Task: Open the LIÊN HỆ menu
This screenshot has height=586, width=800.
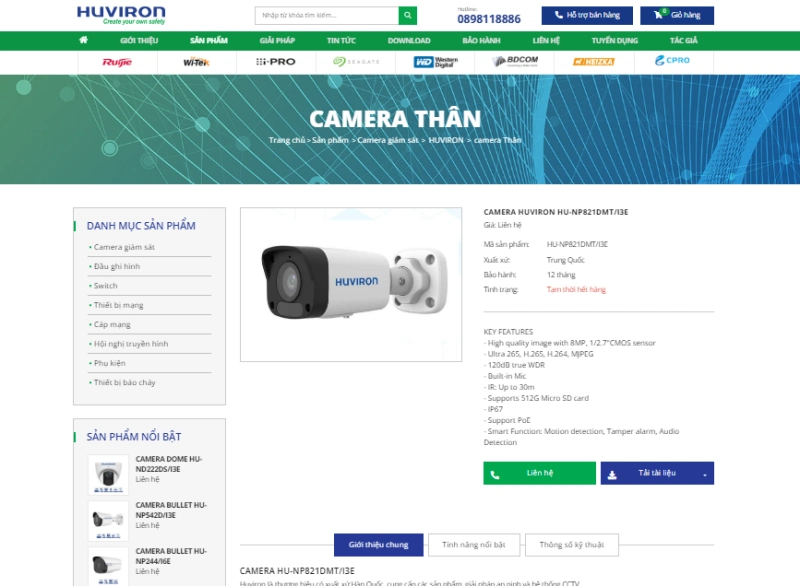Action: [546, 41]
